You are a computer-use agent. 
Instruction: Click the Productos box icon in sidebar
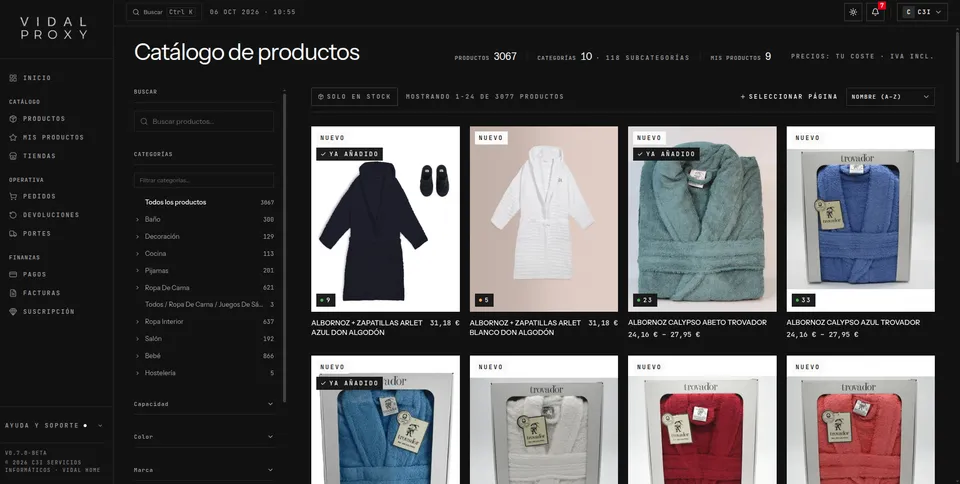coord(13,119)
